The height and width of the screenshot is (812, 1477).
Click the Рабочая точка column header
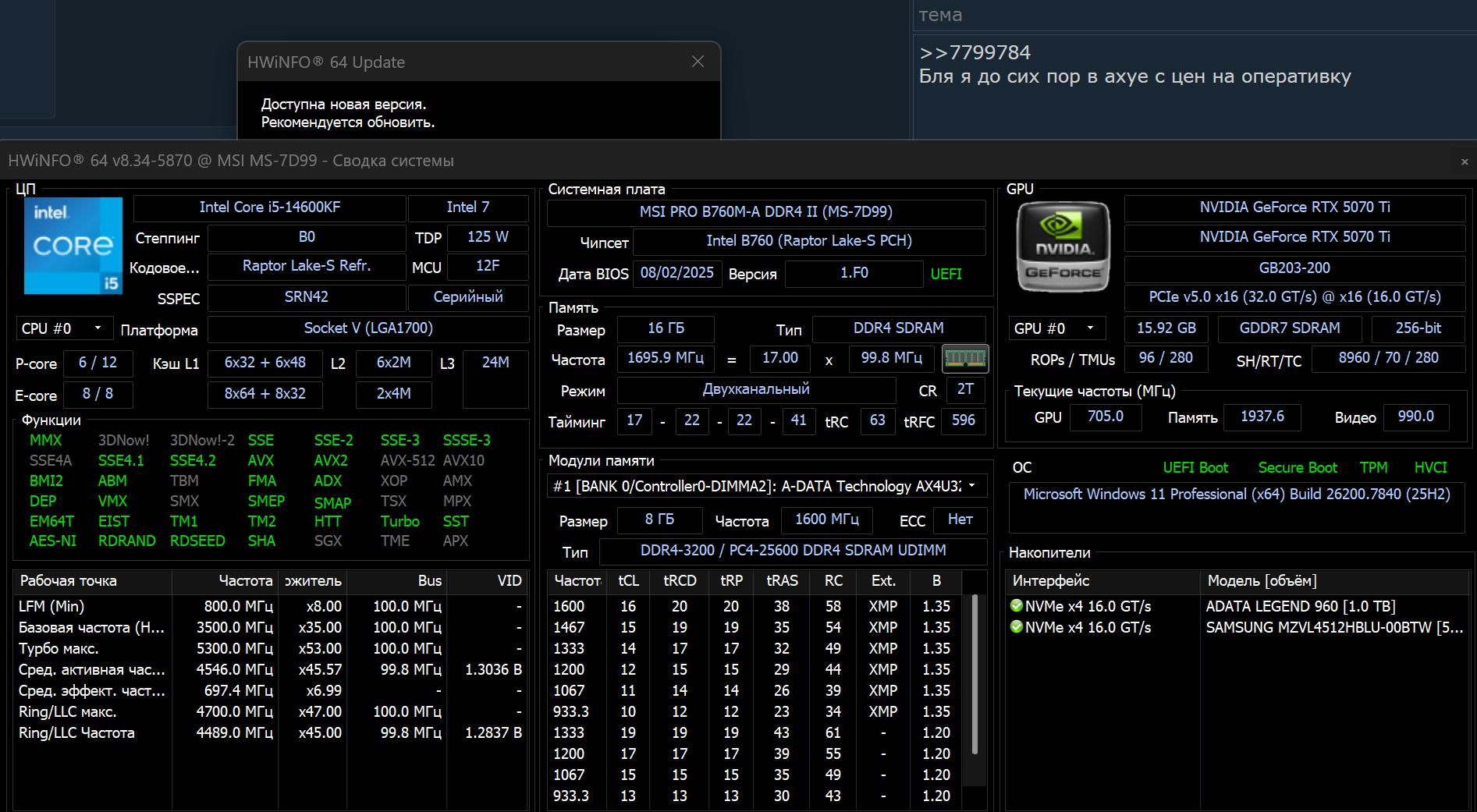pos(93,581)
